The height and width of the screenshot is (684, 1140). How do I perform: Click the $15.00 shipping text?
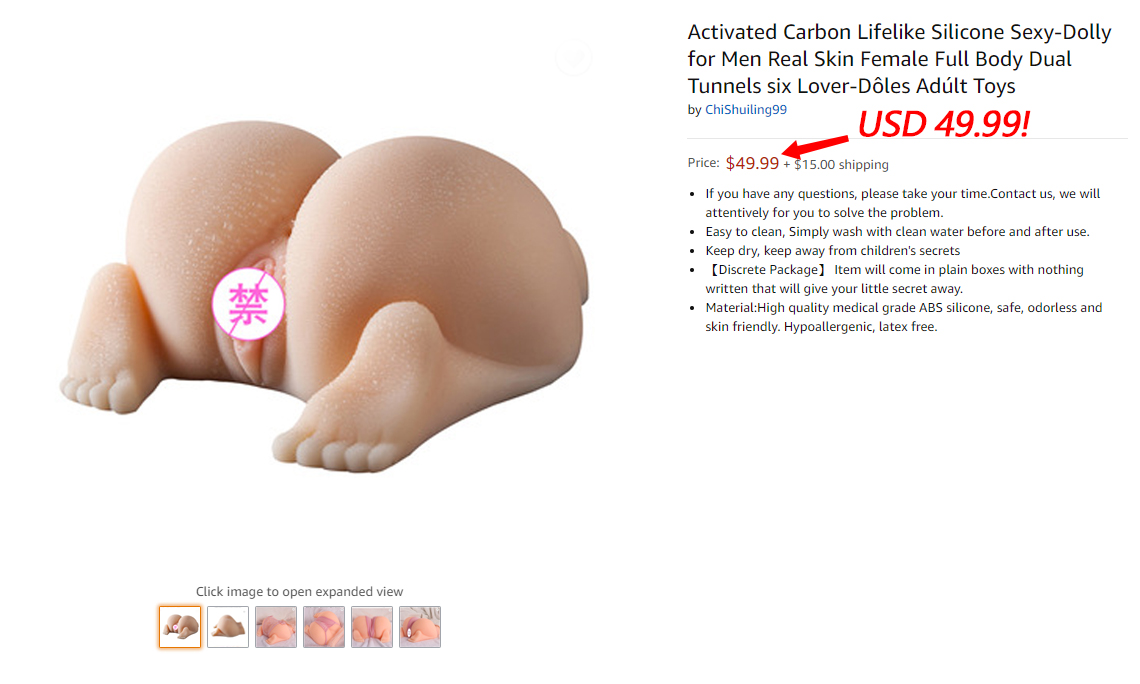click(841, 164)
